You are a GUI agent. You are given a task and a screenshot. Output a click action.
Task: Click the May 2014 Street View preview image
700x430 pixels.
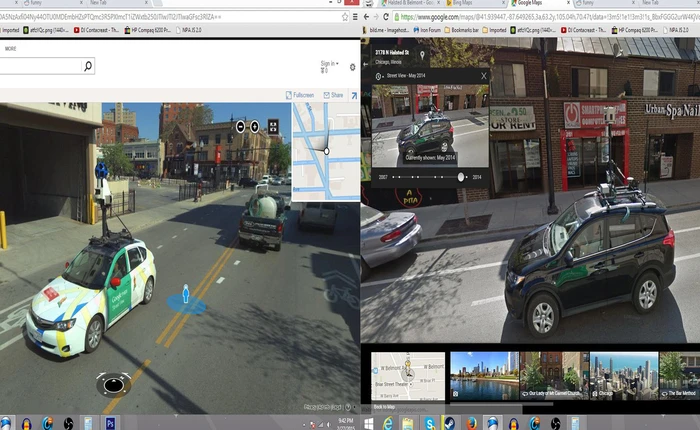point(430,125)
